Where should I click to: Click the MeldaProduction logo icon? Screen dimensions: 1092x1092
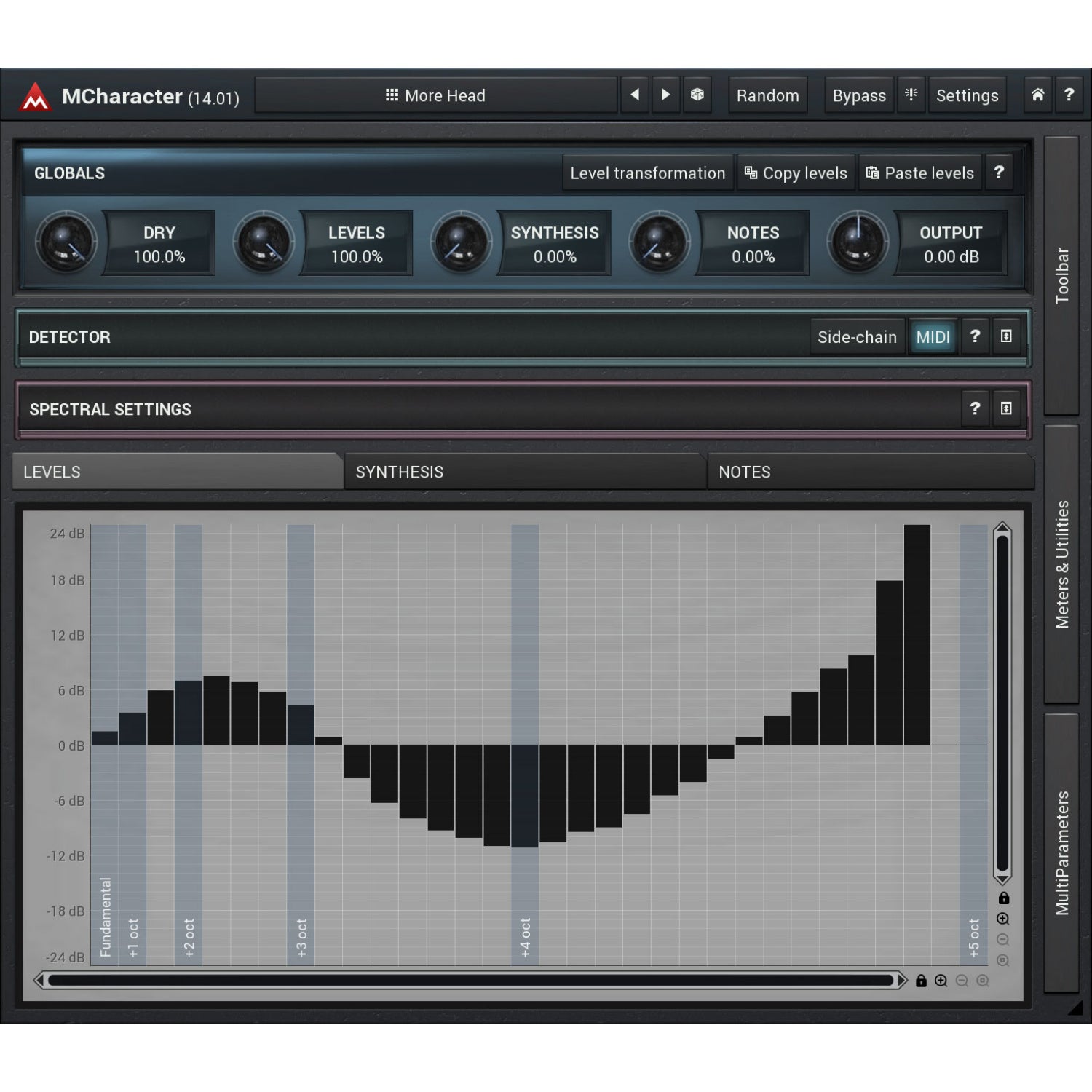coord(35,96)
